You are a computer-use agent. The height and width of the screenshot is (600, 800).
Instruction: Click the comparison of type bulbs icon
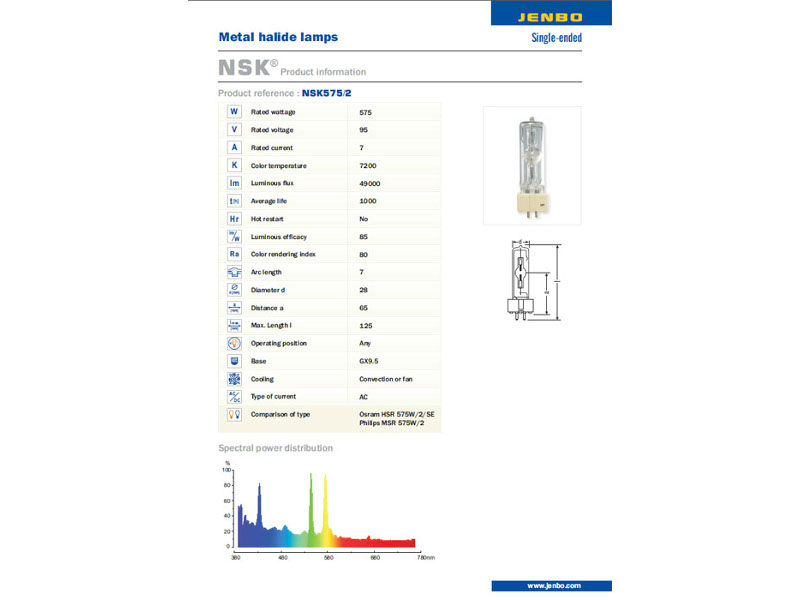coord(234,414)
